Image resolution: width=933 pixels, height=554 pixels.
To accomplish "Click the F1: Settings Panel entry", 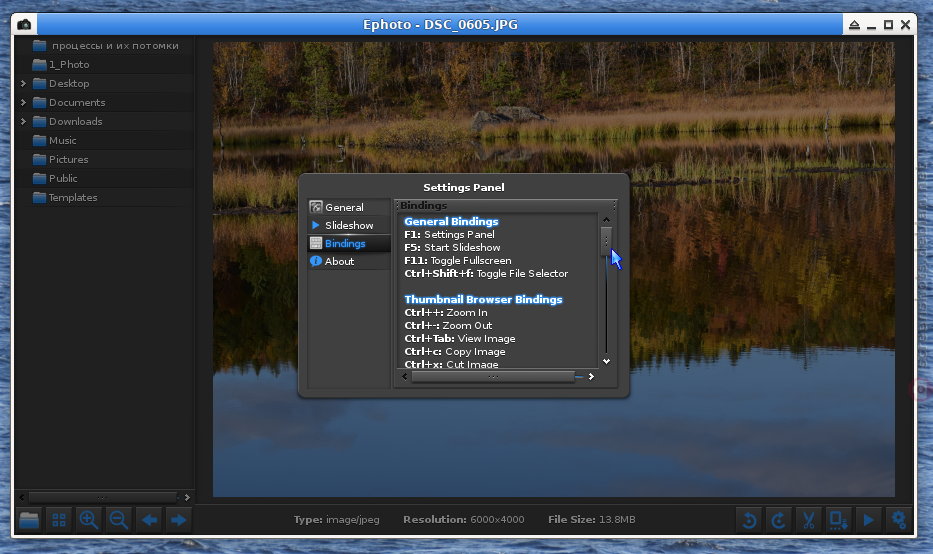I will pyautogui.click(x=449, y=234).
